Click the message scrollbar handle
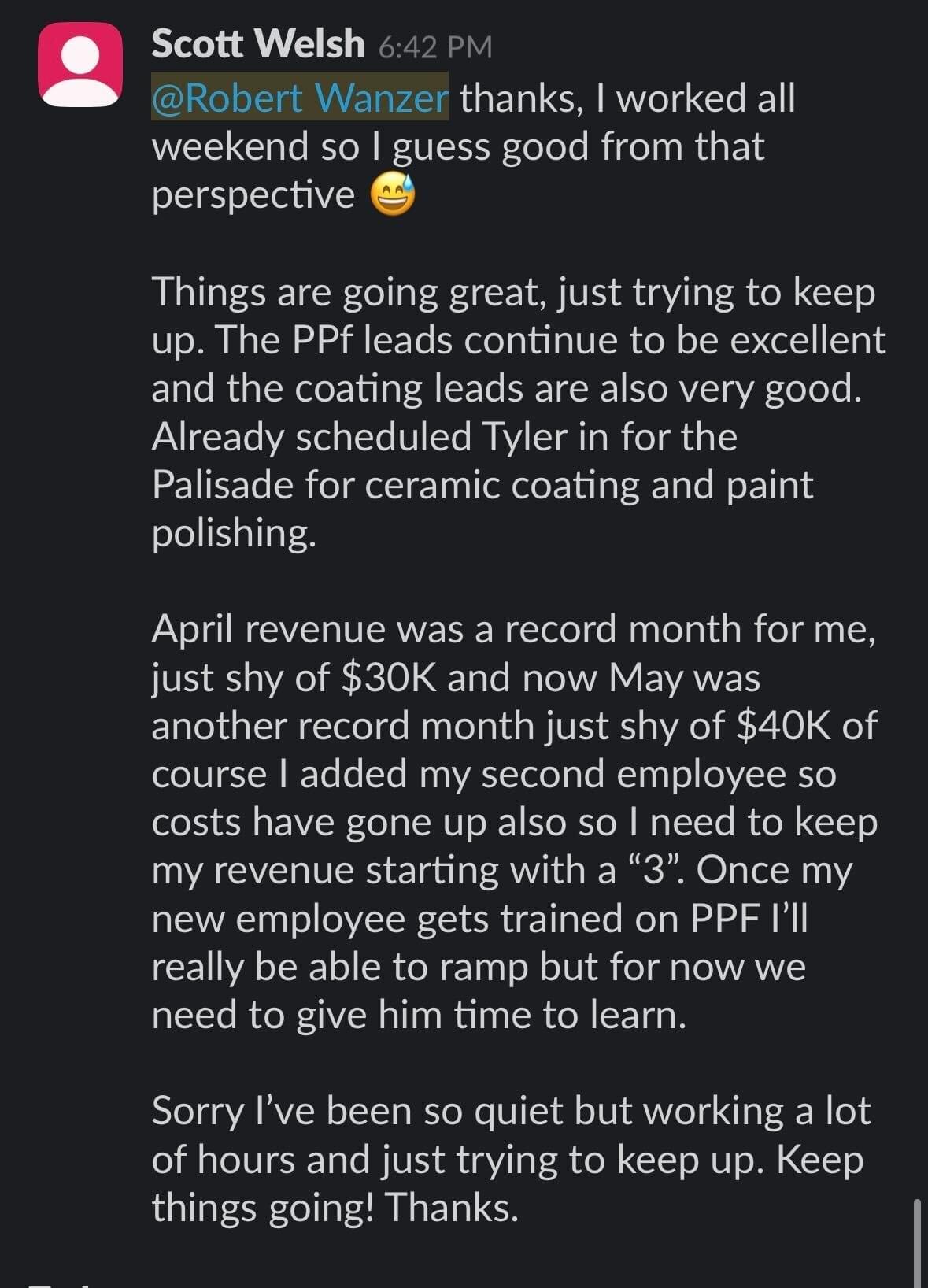928x1288 pixels. 918,1242
